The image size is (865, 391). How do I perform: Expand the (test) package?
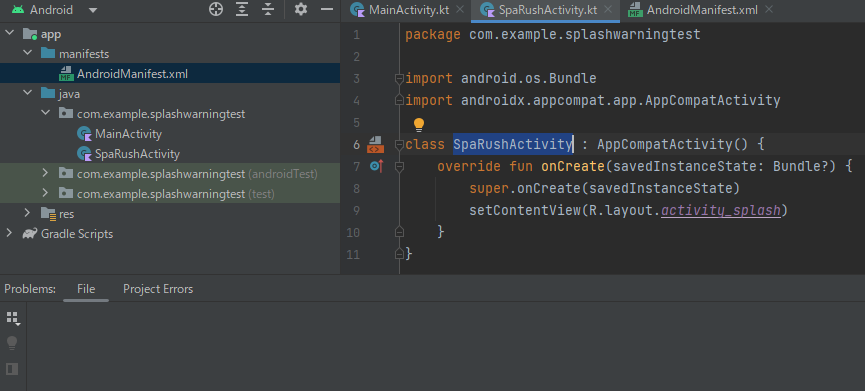[45, 193]
